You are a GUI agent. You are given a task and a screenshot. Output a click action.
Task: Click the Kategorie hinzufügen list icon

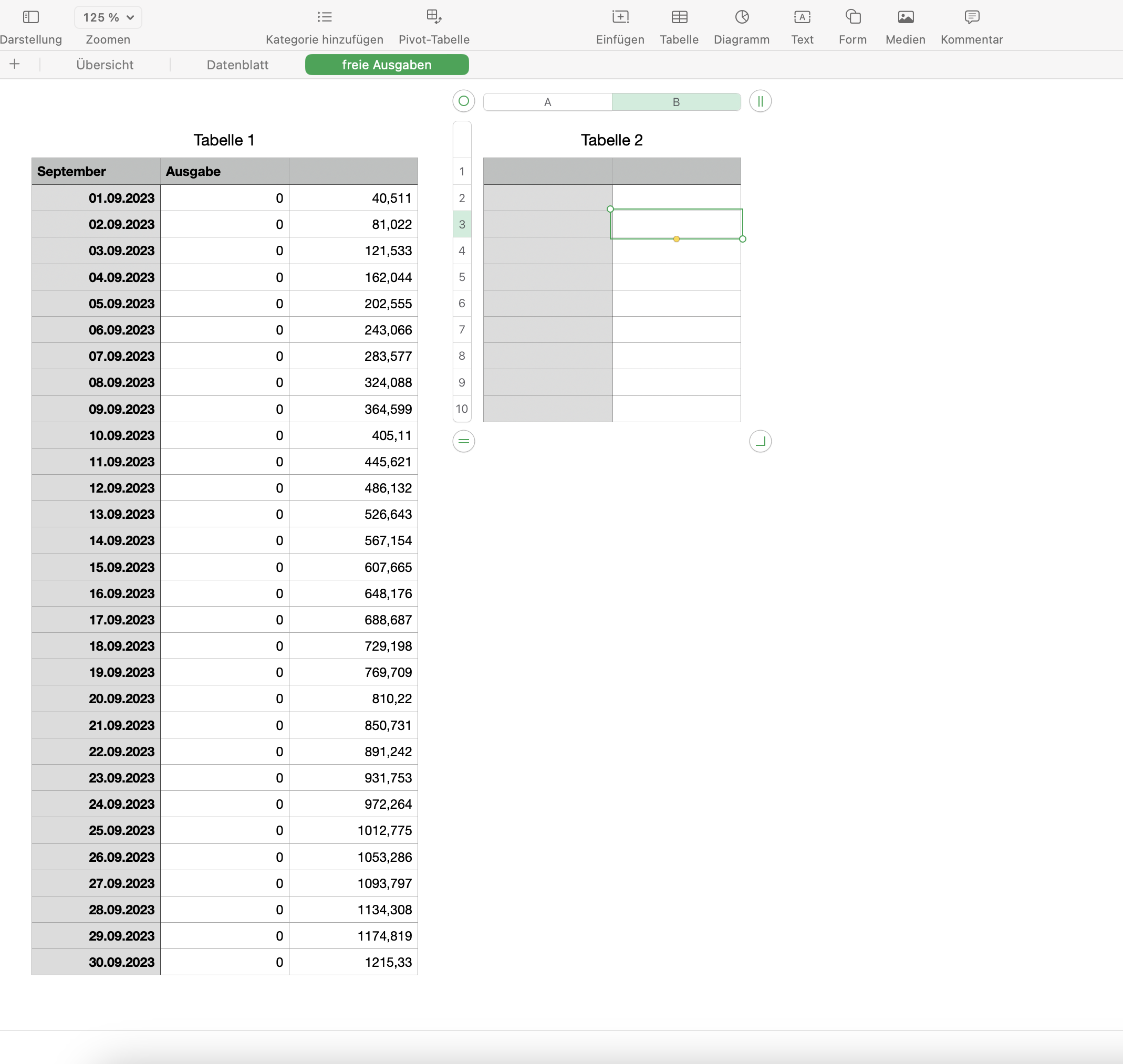pyautogui.click(x=325, y=17)
